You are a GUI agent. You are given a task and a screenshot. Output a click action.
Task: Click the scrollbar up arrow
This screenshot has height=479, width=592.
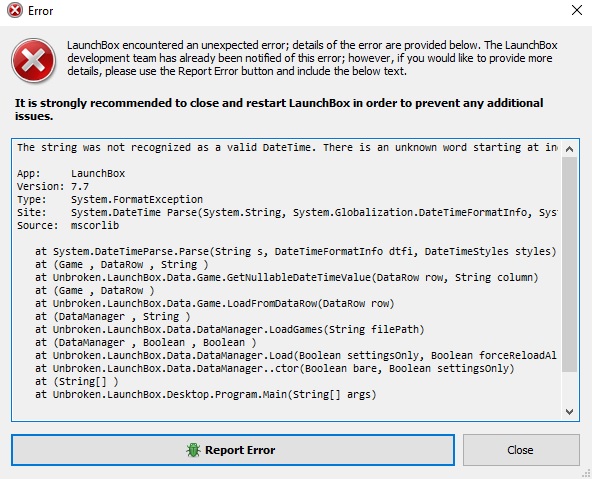pyautogui.click(x=569, y=149)
